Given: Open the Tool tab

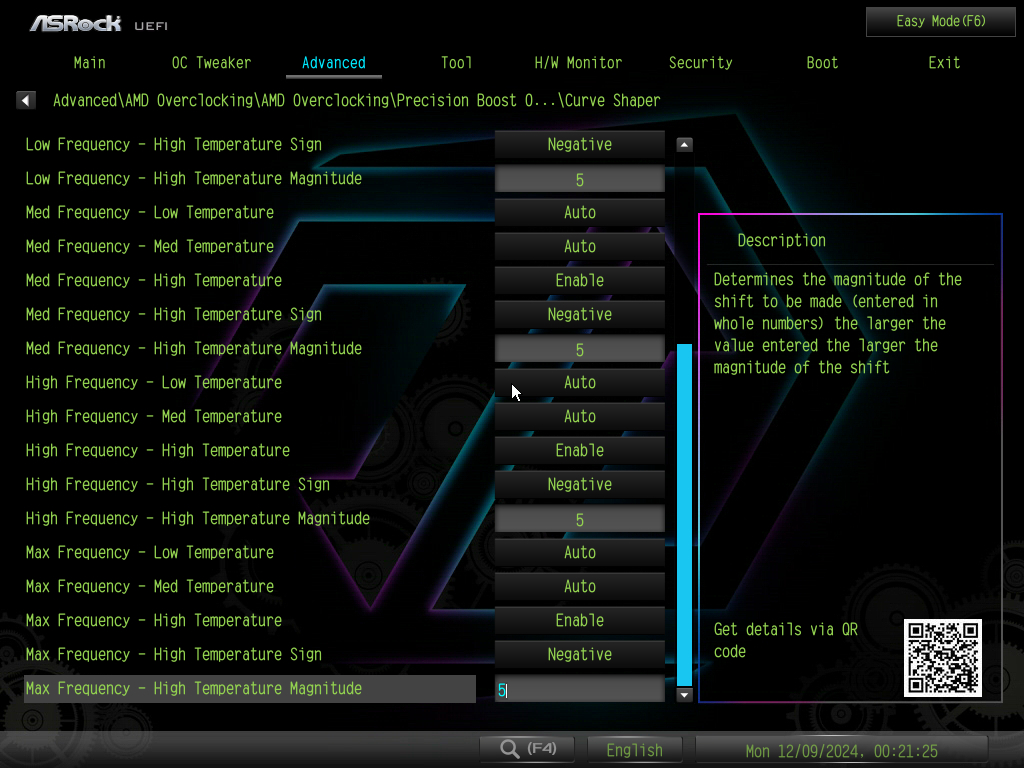Looking at the screenshot, I should pyautogui.click(x=456, y=63).
